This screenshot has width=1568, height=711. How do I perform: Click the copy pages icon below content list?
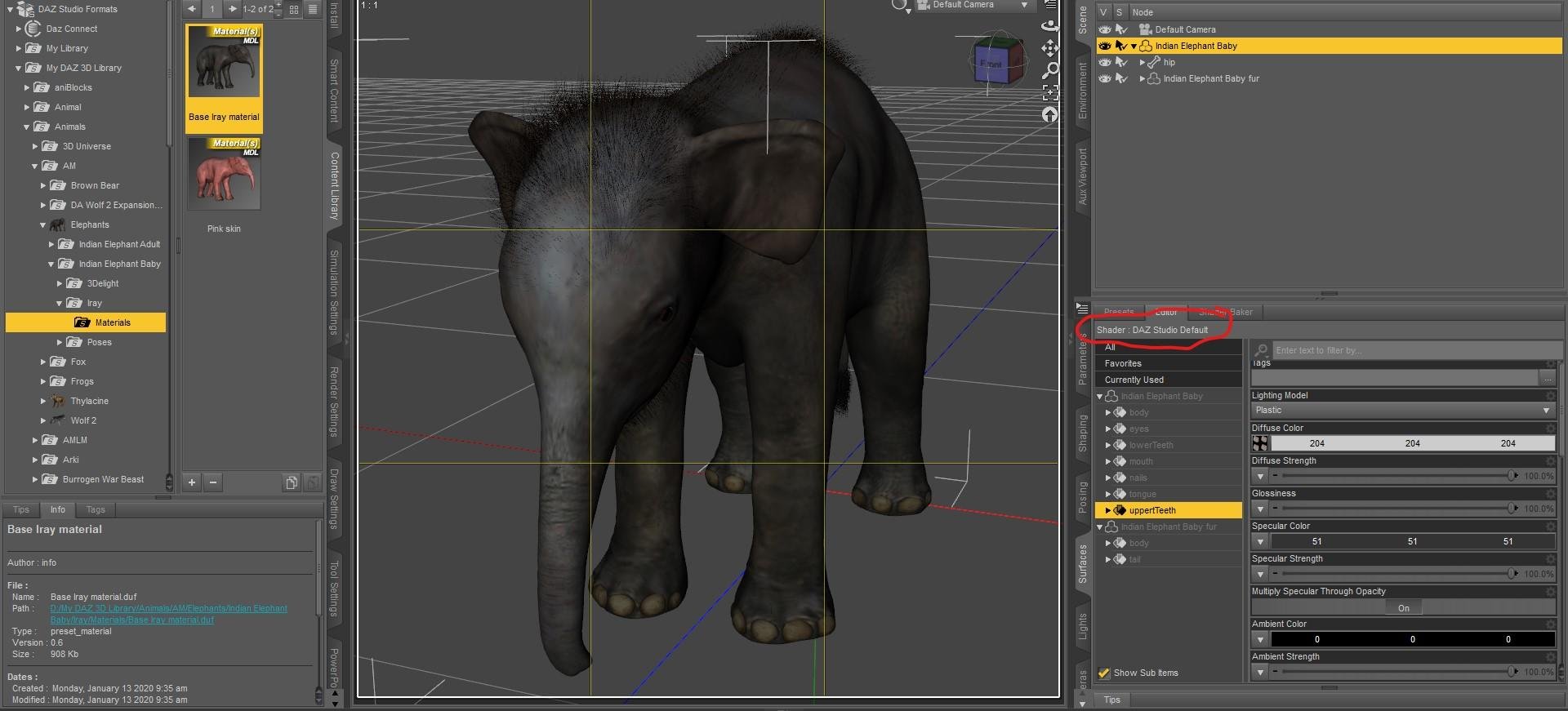coord(292,482)
